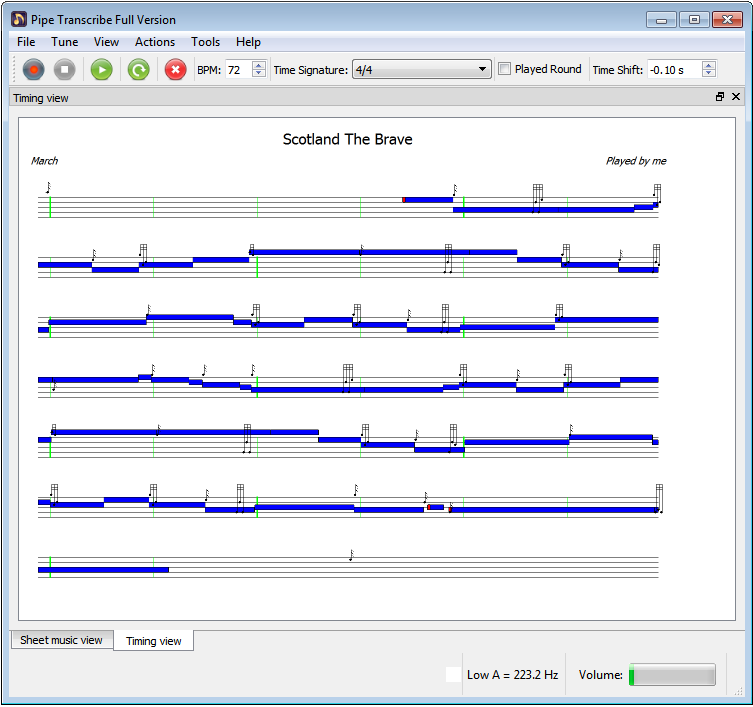Click inside the BPM value field

tap(237, 70)
